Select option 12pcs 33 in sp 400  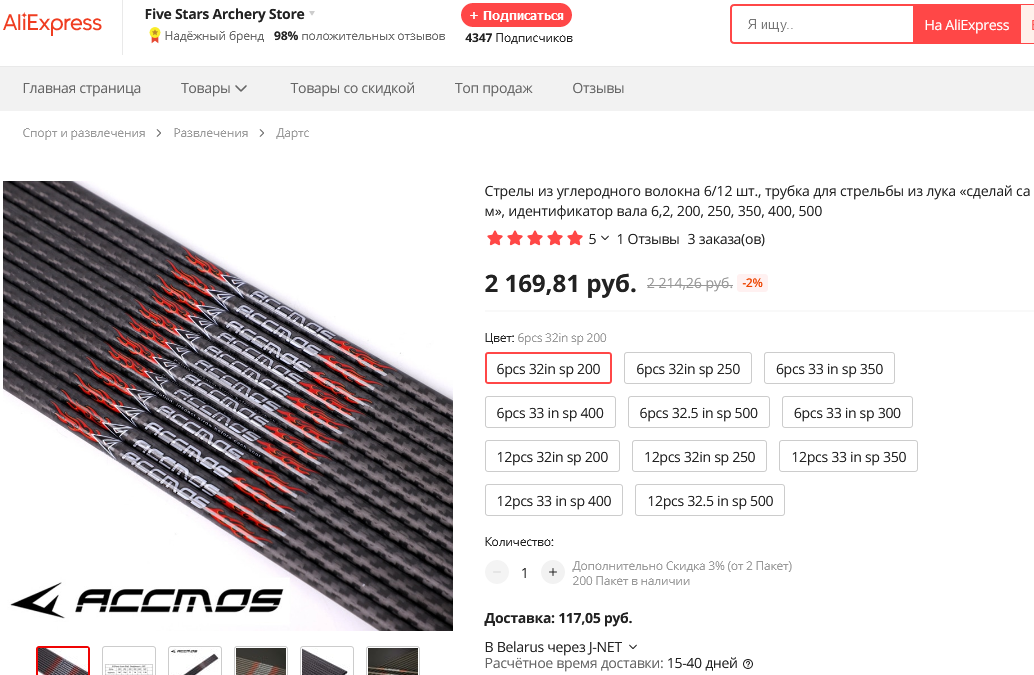tap(554, 500)
